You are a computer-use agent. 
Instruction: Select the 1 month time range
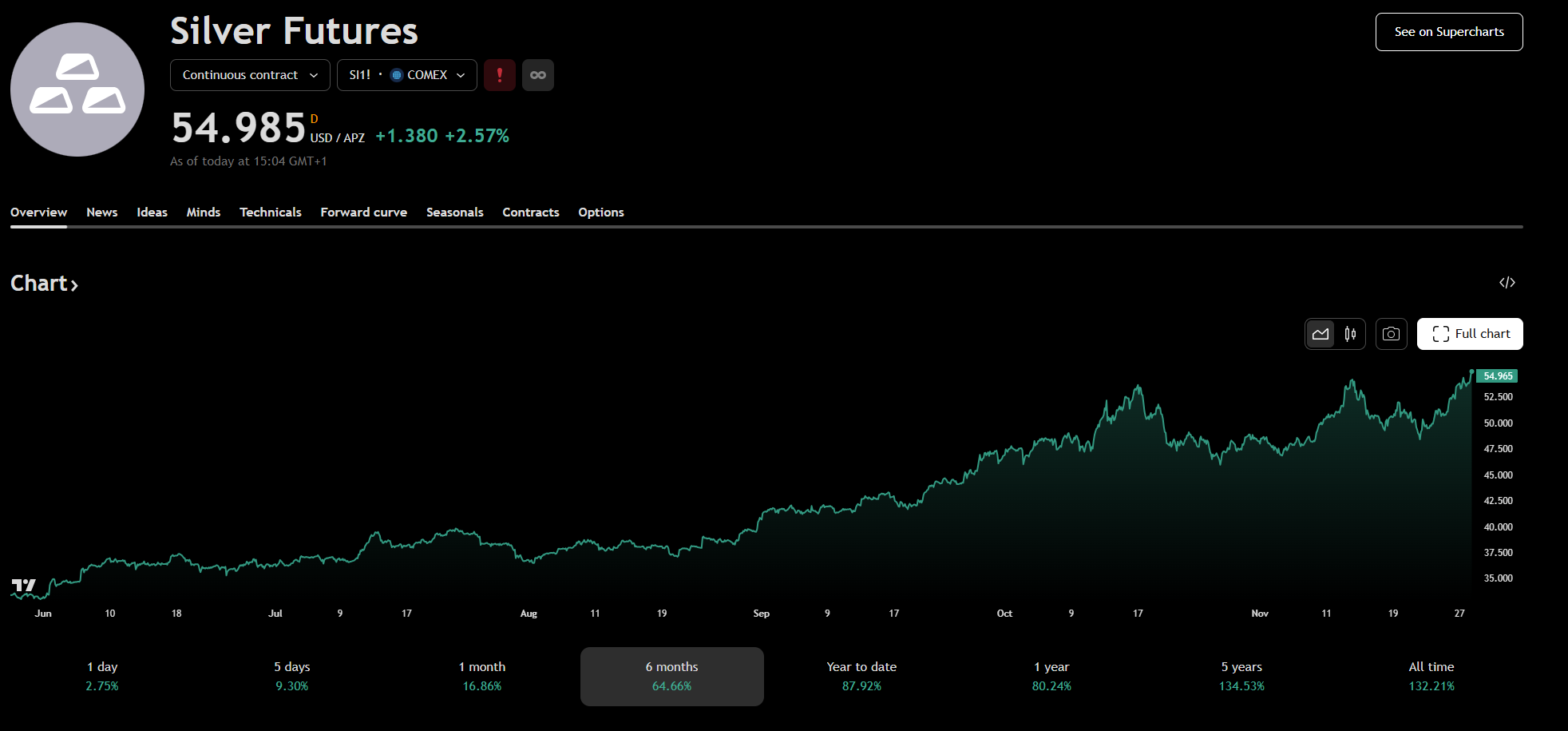[482, 676]
